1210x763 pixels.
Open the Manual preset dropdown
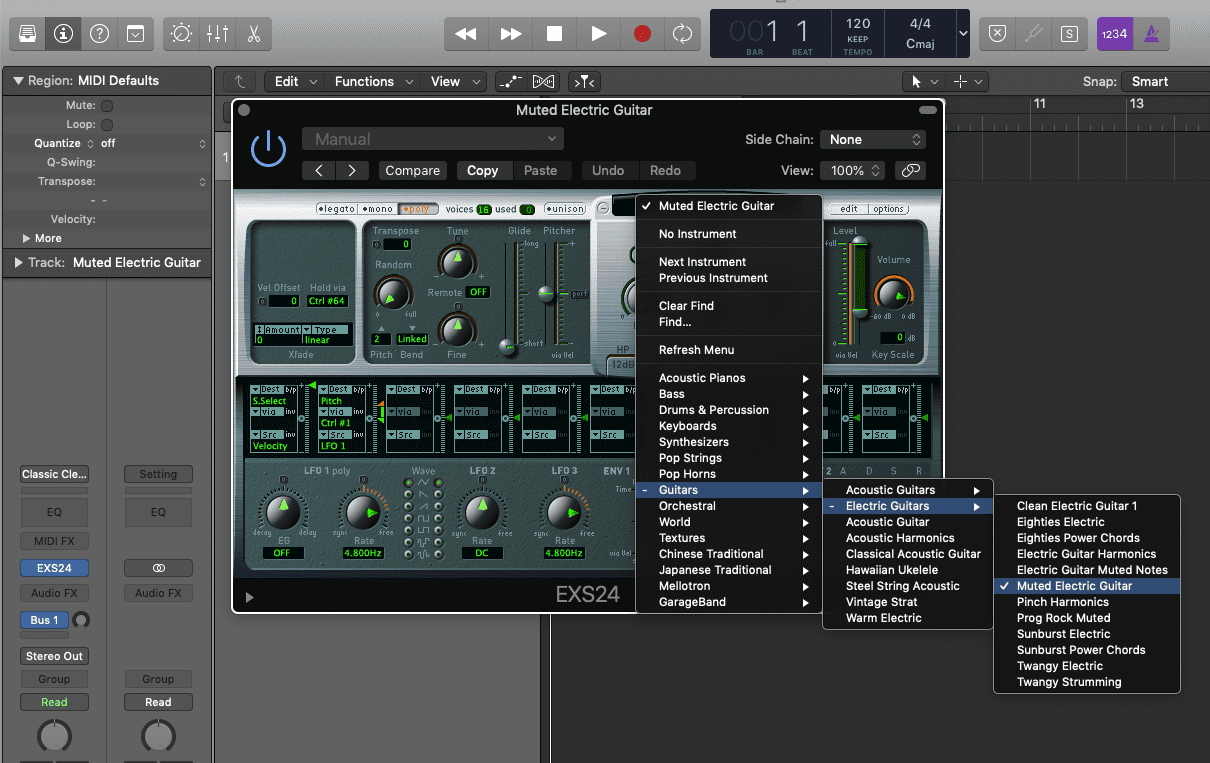click(x=433, y=139)
